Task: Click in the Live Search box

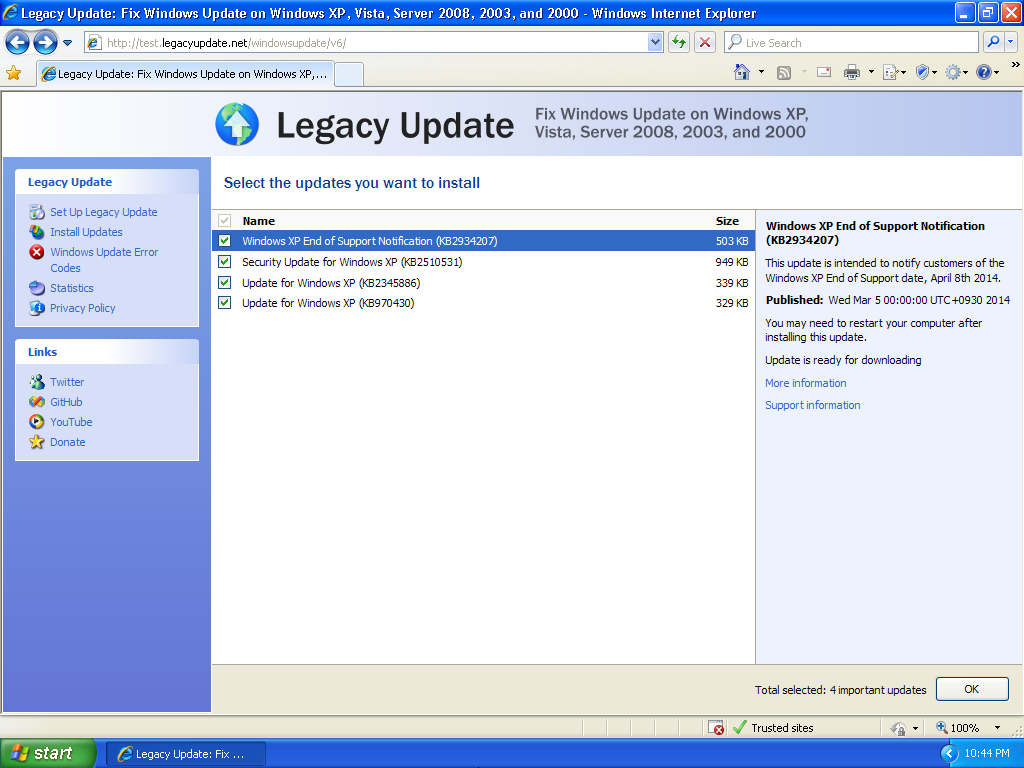Action: [850, 42]
